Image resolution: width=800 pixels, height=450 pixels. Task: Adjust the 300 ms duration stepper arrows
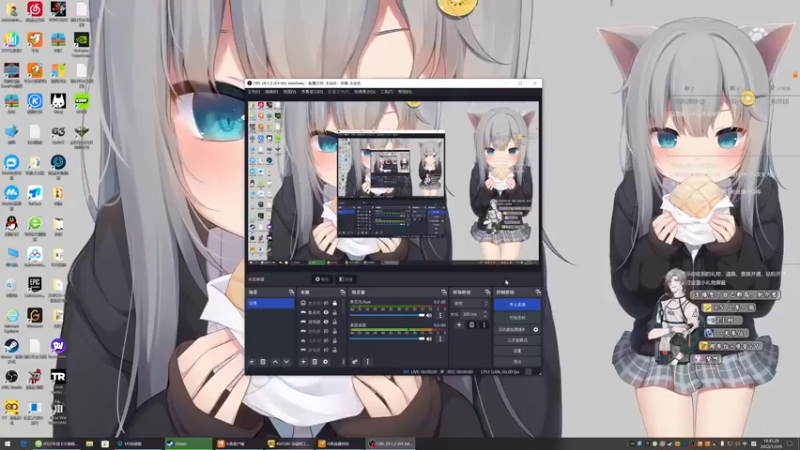click(485, 314)
